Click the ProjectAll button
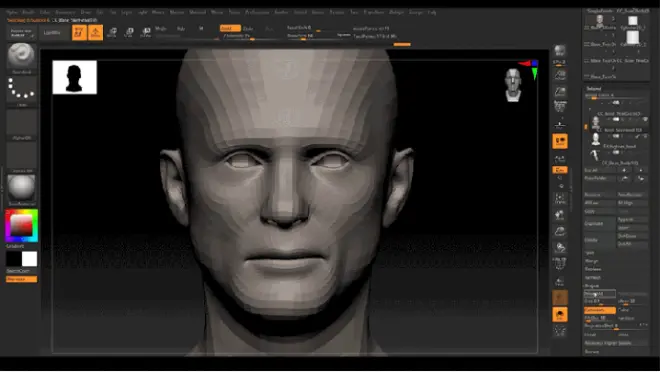Image resolution: width=660 pixels, height=372 pixels. 600,294
